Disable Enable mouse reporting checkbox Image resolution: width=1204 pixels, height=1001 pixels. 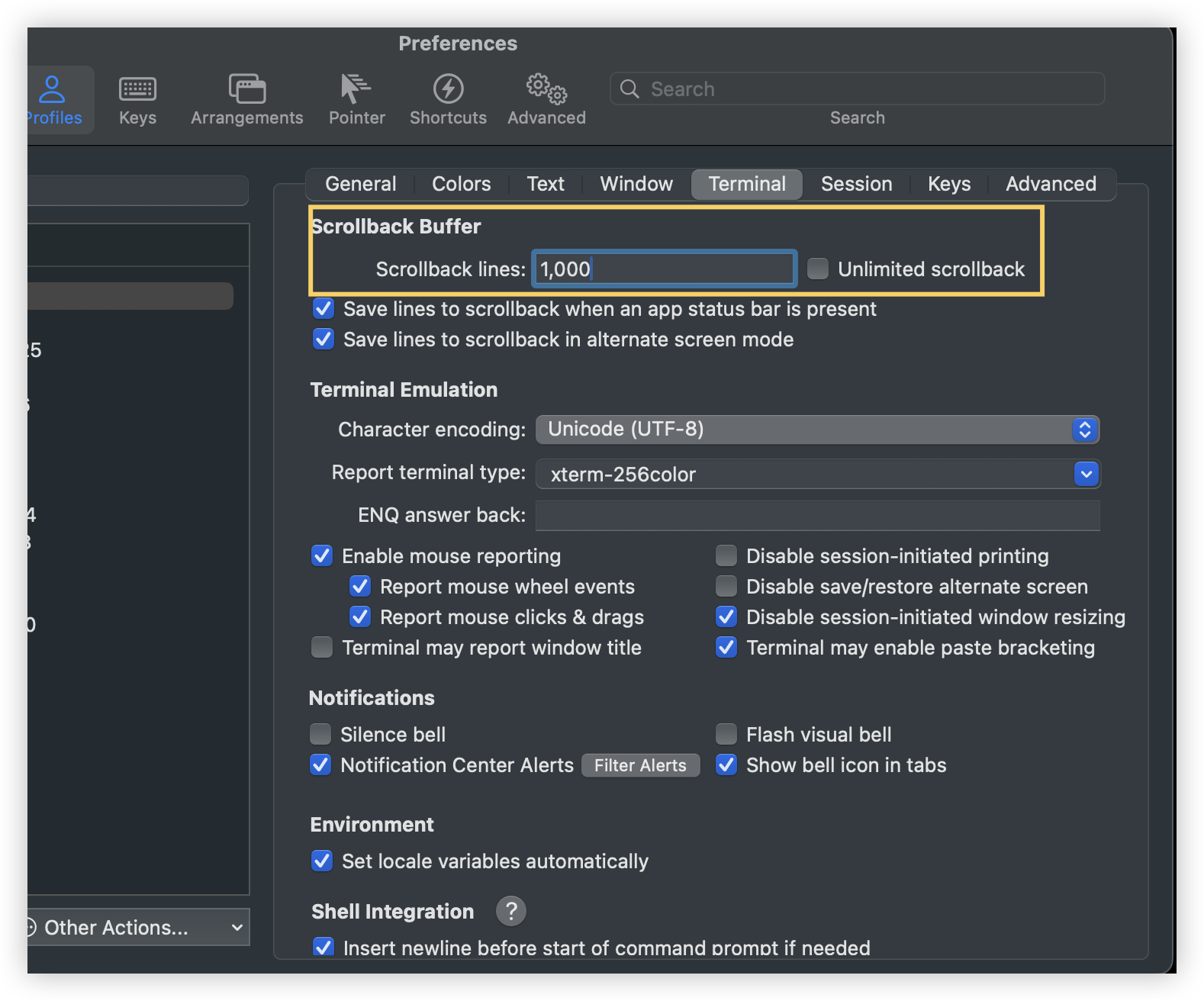coord(322,555)
